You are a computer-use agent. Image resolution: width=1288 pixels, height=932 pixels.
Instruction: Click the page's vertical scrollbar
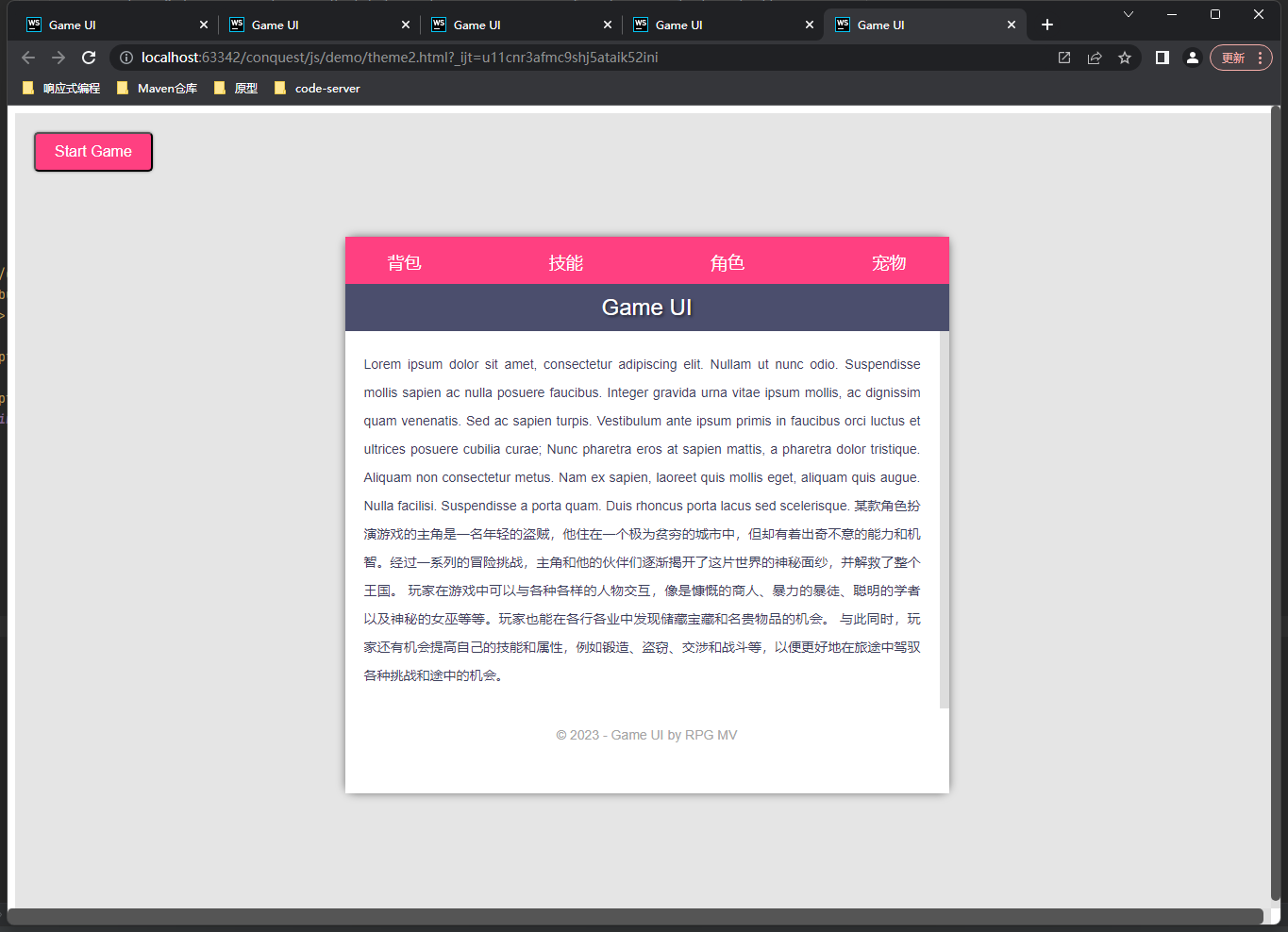pyautogui.click(x=1276, y=503)
